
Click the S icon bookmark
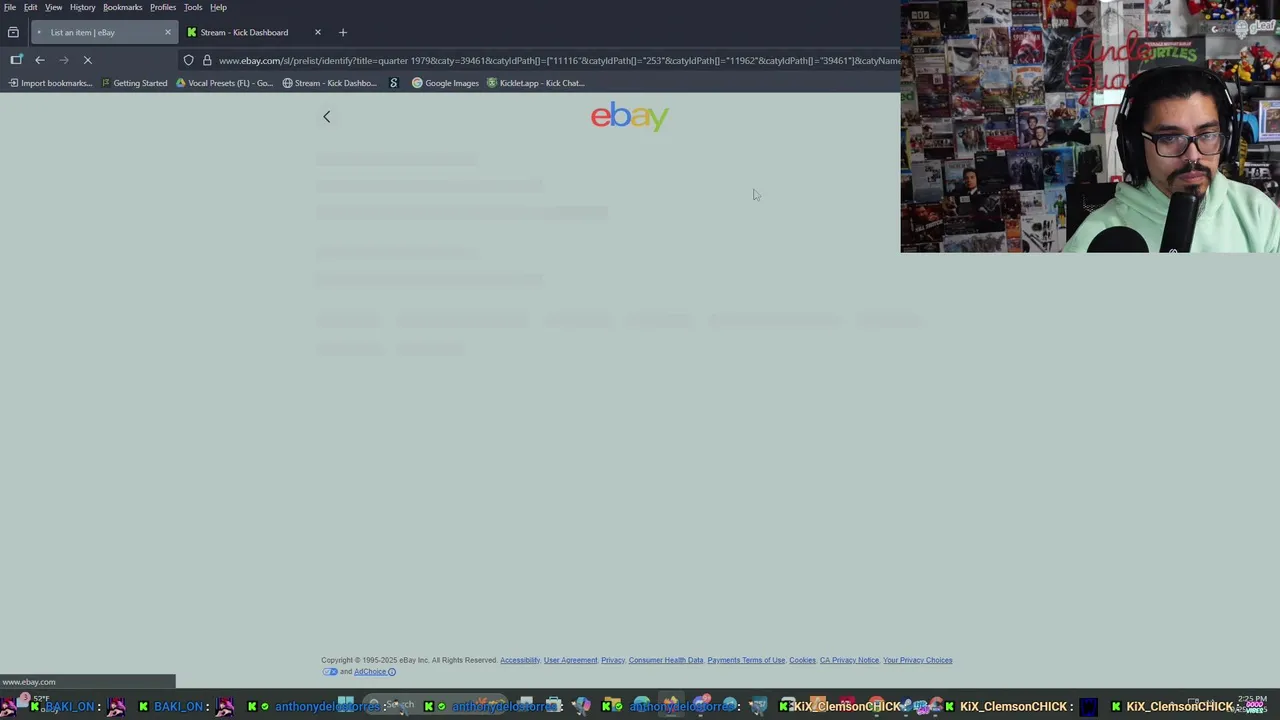click(x=393, y=83)
